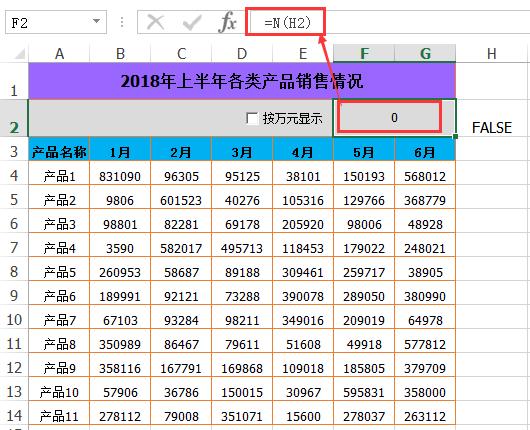Viewport: 530px width, 430px height.
Task: Click the Enter checkmark formula bar icon
Action: pyautogui.click(x=192, y=23)
